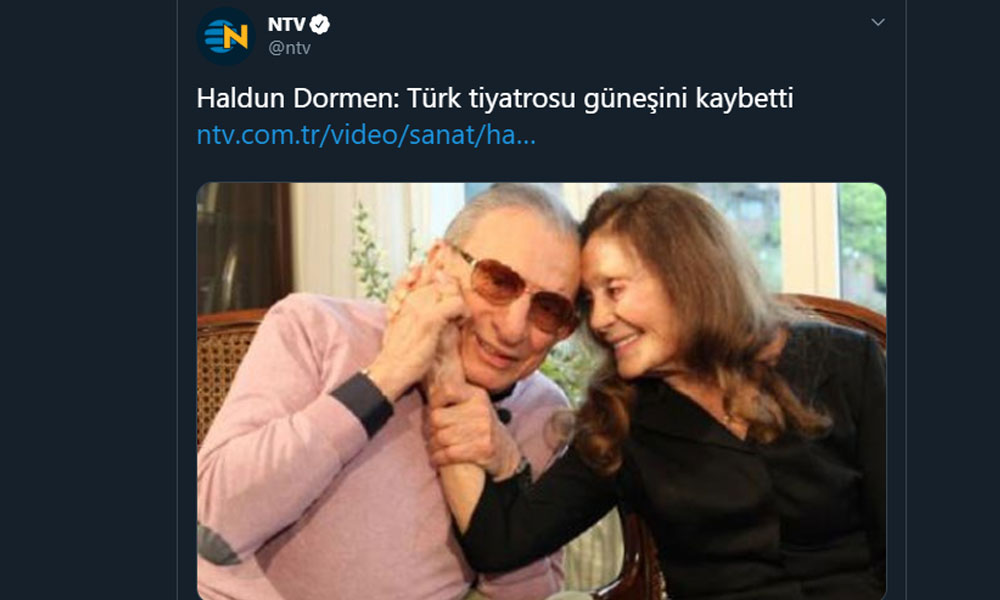Click the blue verified badge beside NTV

[320, 25]
